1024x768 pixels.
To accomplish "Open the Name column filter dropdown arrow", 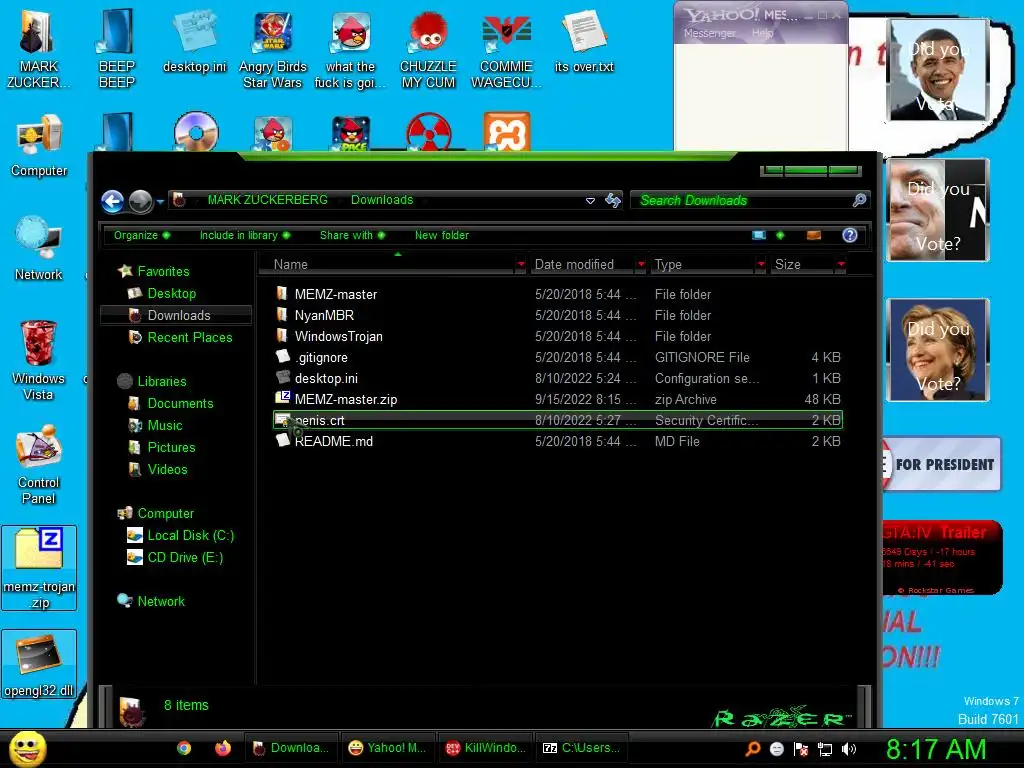I will pyautogui.click(x=520, y=264).
